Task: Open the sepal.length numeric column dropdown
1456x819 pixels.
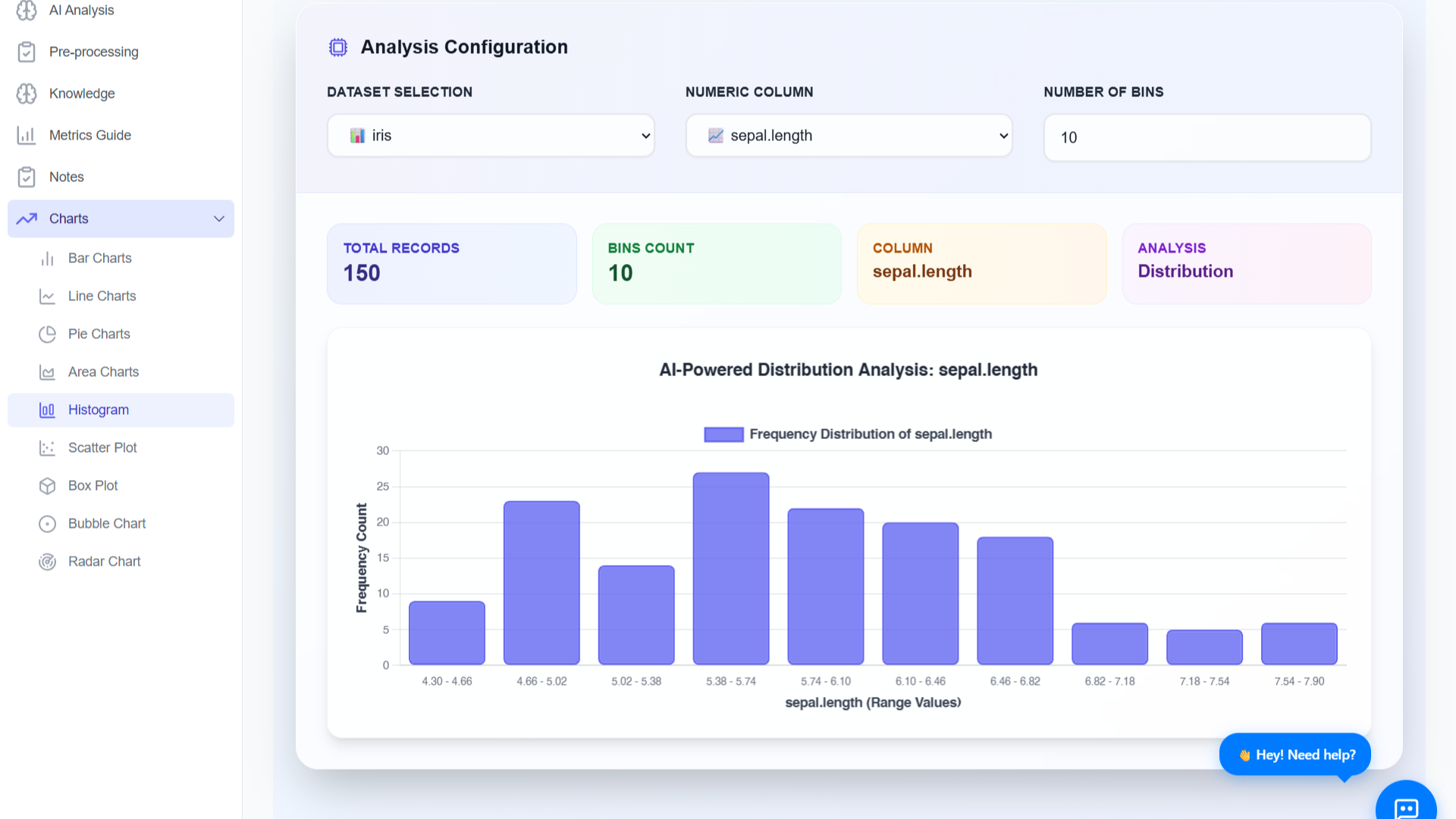Action: (x=849, y=136)
